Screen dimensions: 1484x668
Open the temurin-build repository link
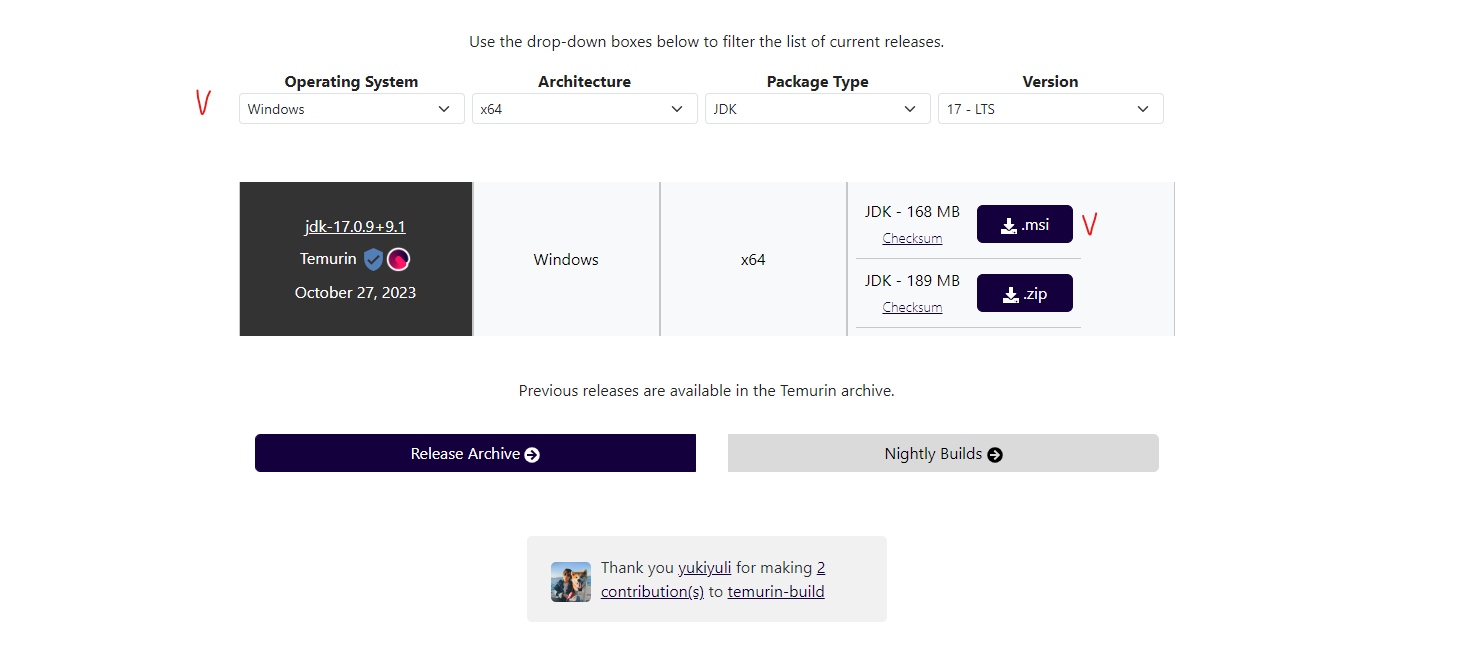pyautogui.click(x=776, y=591)
